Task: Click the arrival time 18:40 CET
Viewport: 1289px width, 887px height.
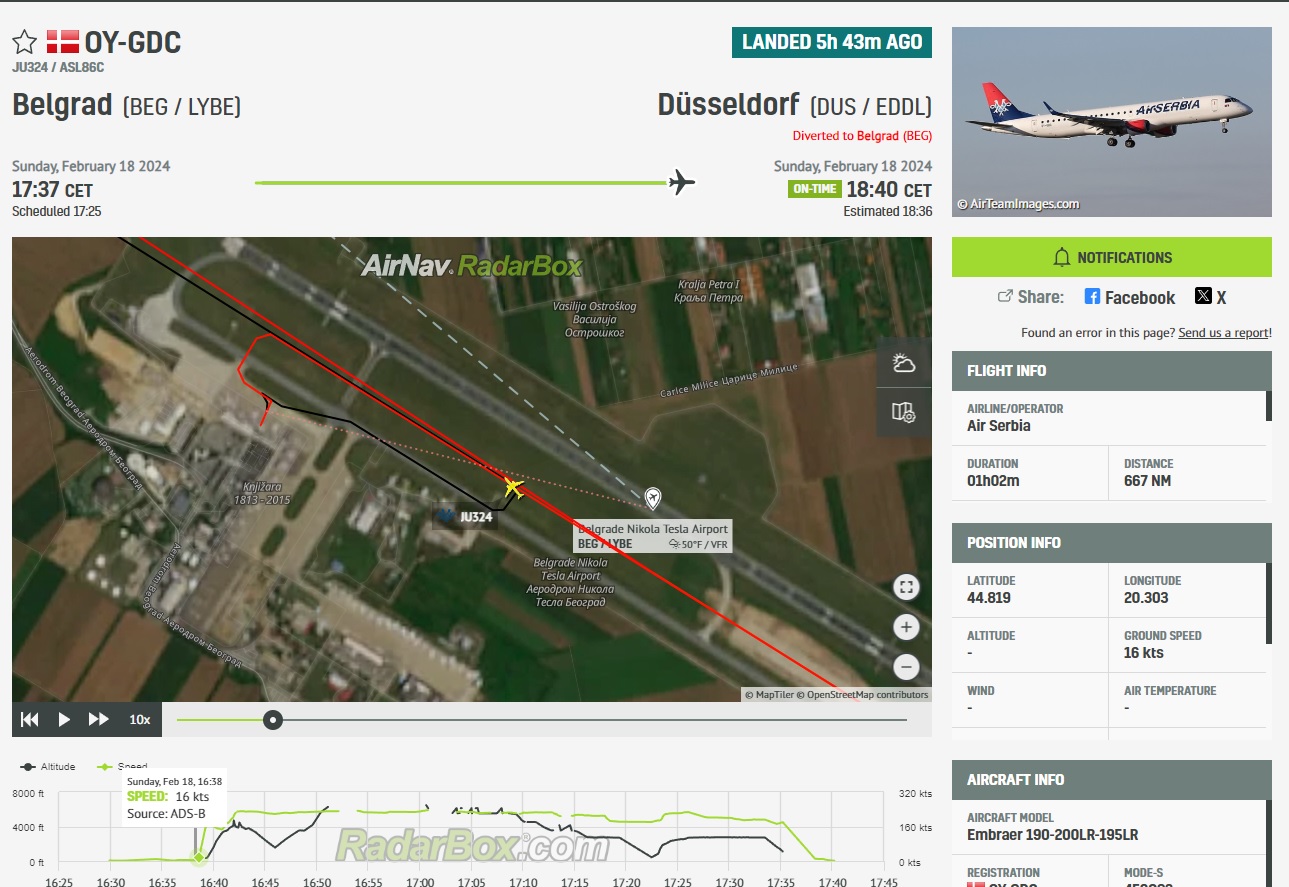Action: coord(889,189)
